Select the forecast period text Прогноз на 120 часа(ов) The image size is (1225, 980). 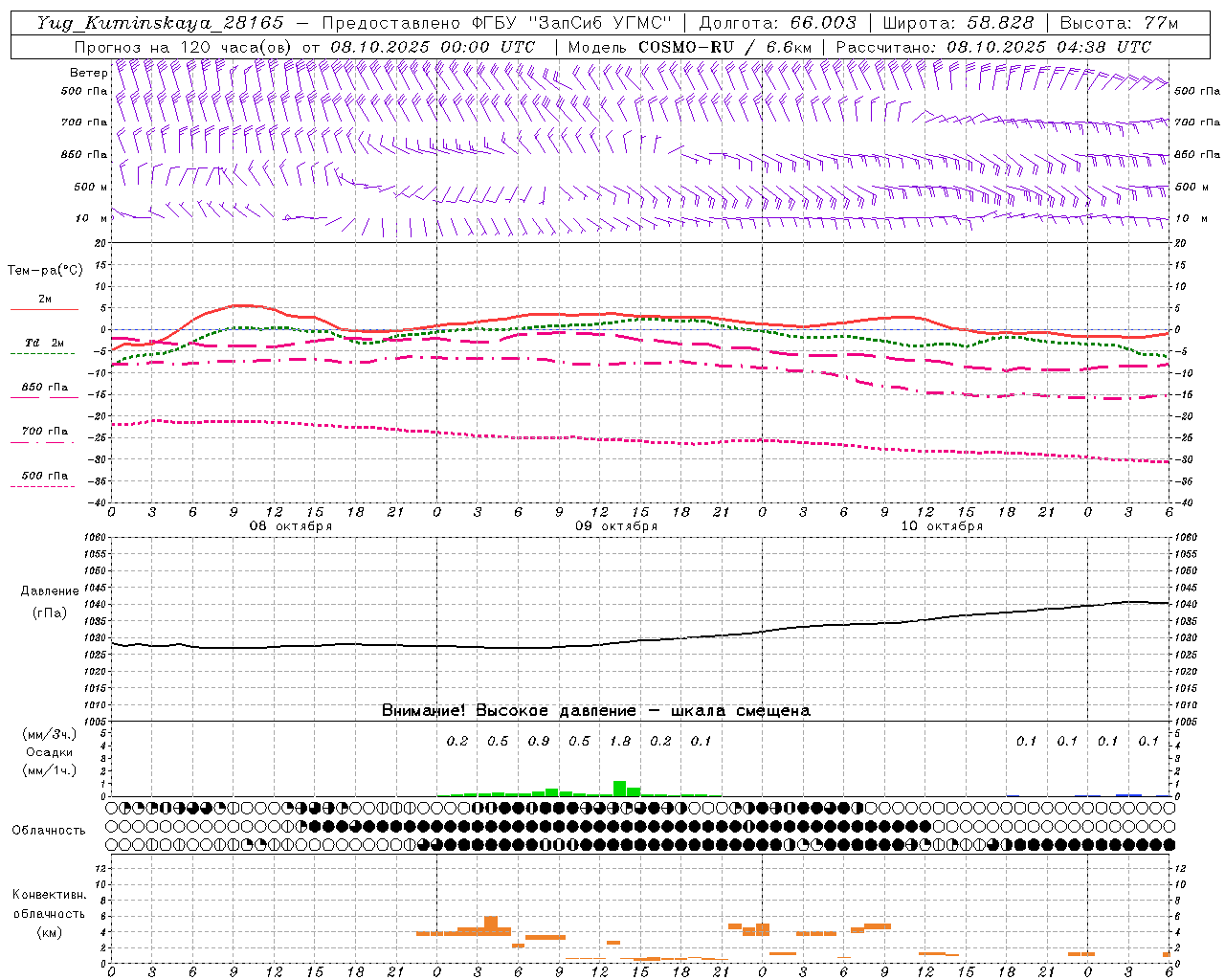(184, 47)
